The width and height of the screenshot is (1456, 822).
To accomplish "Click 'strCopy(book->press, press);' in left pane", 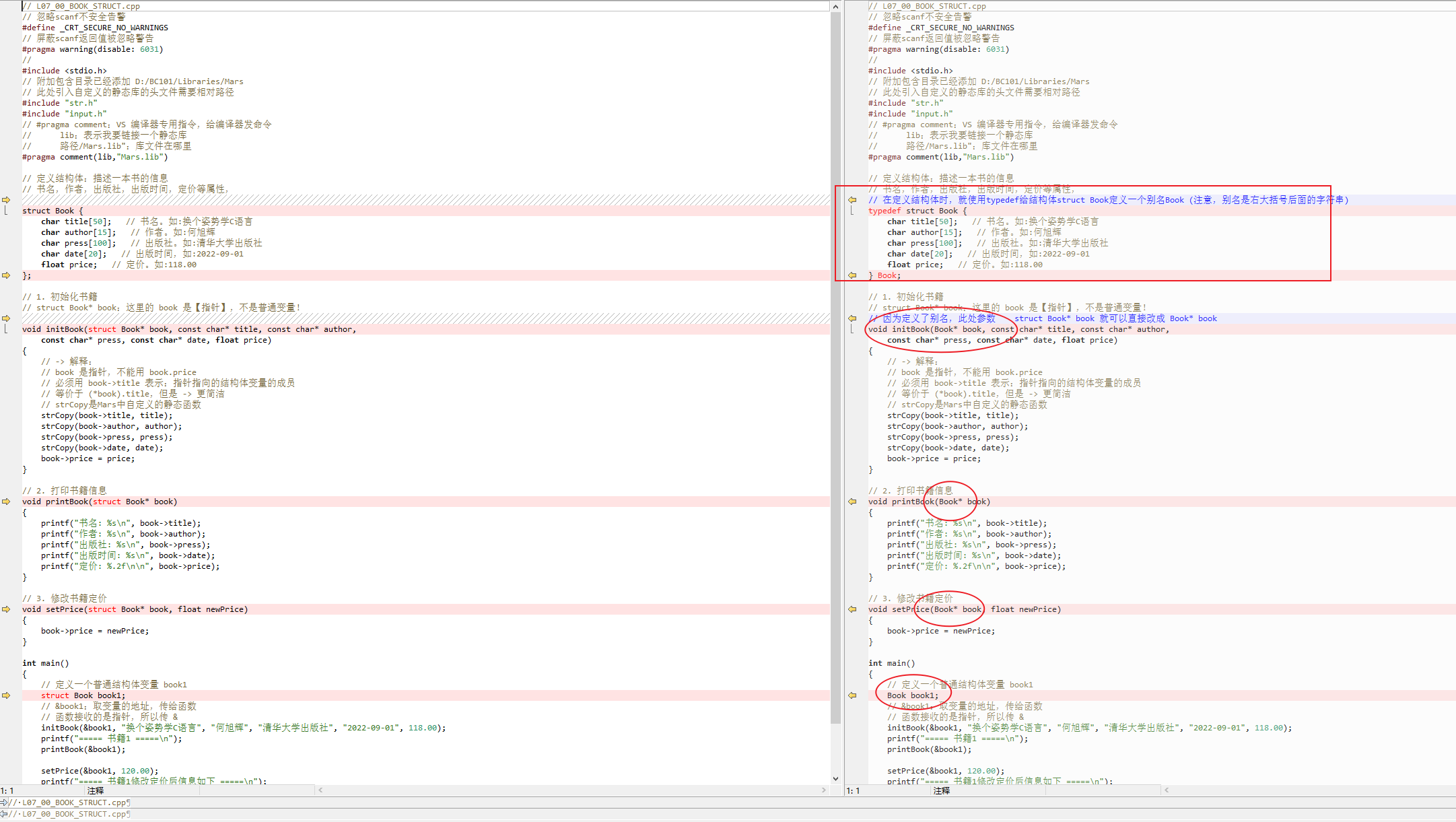I will tap(107, 437).
